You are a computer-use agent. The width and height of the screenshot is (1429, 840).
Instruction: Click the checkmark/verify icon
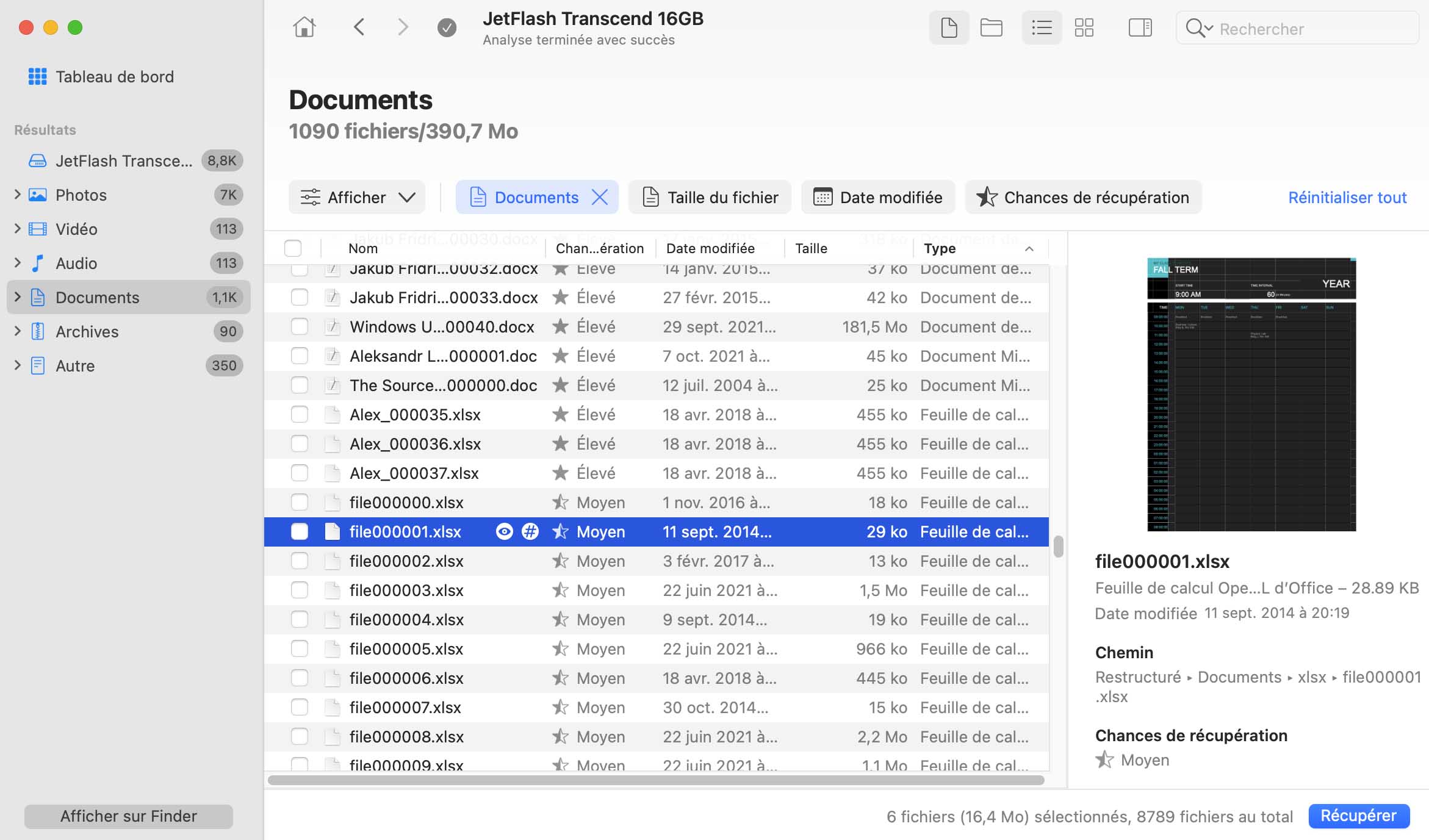[x=446, y=27]
